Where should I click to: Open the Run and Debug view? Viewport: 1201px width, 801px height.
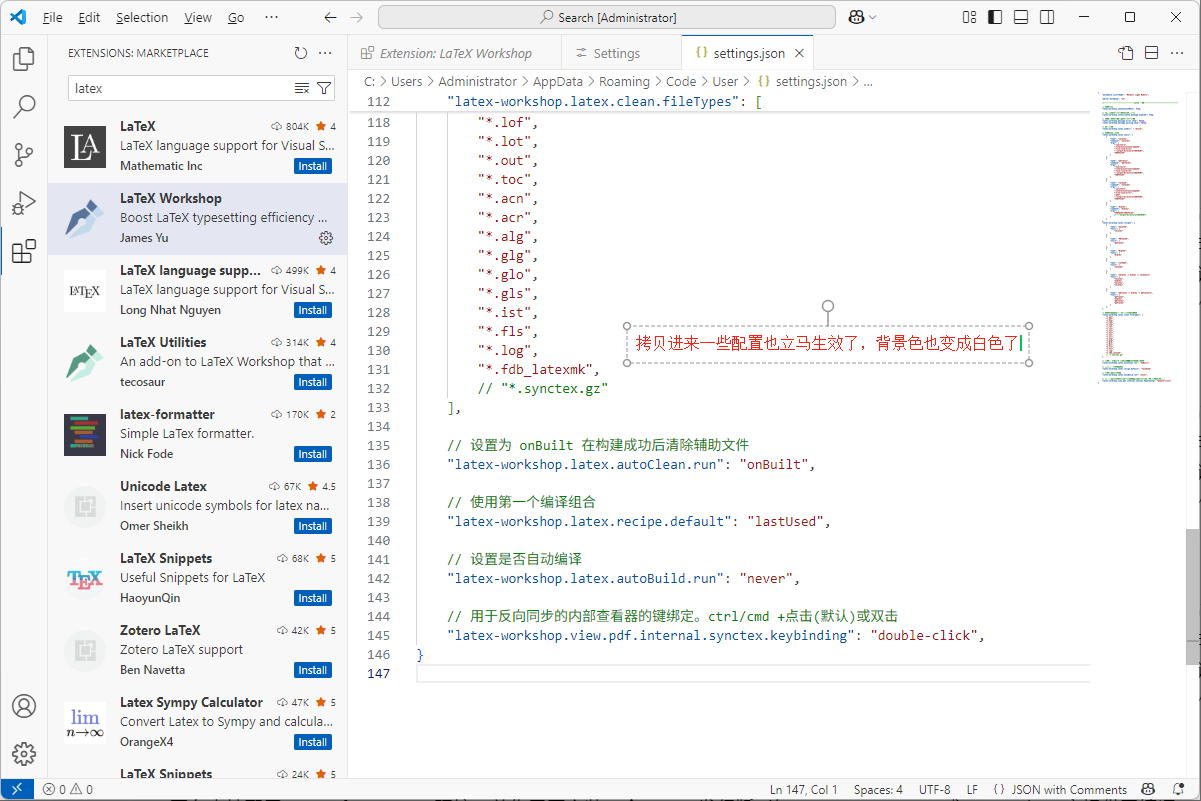click(x=24, y=203)
